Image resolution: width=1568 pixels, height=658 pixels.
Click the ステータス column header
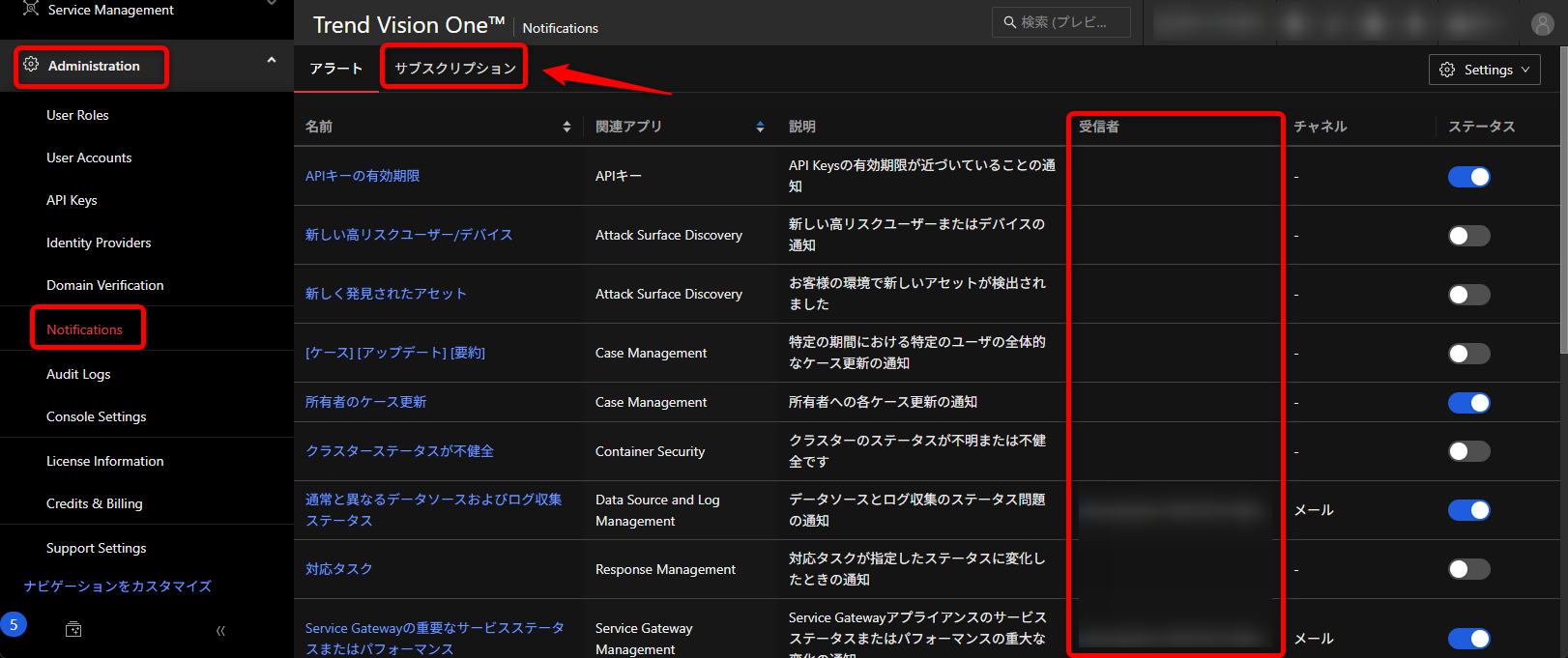point(1482,127)
